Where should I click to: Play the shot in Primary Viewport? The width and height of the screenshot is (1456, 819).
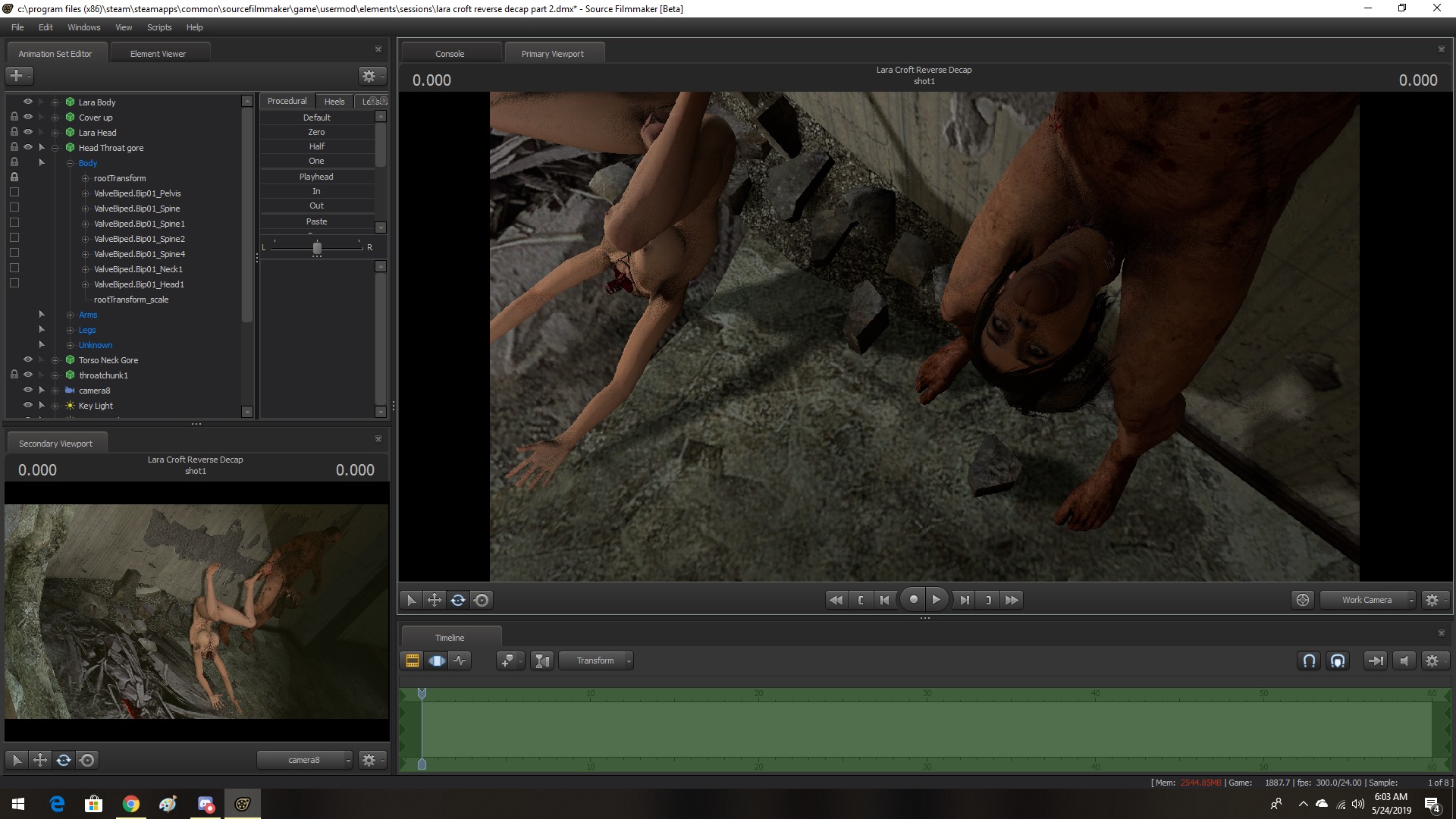point(937,600)
